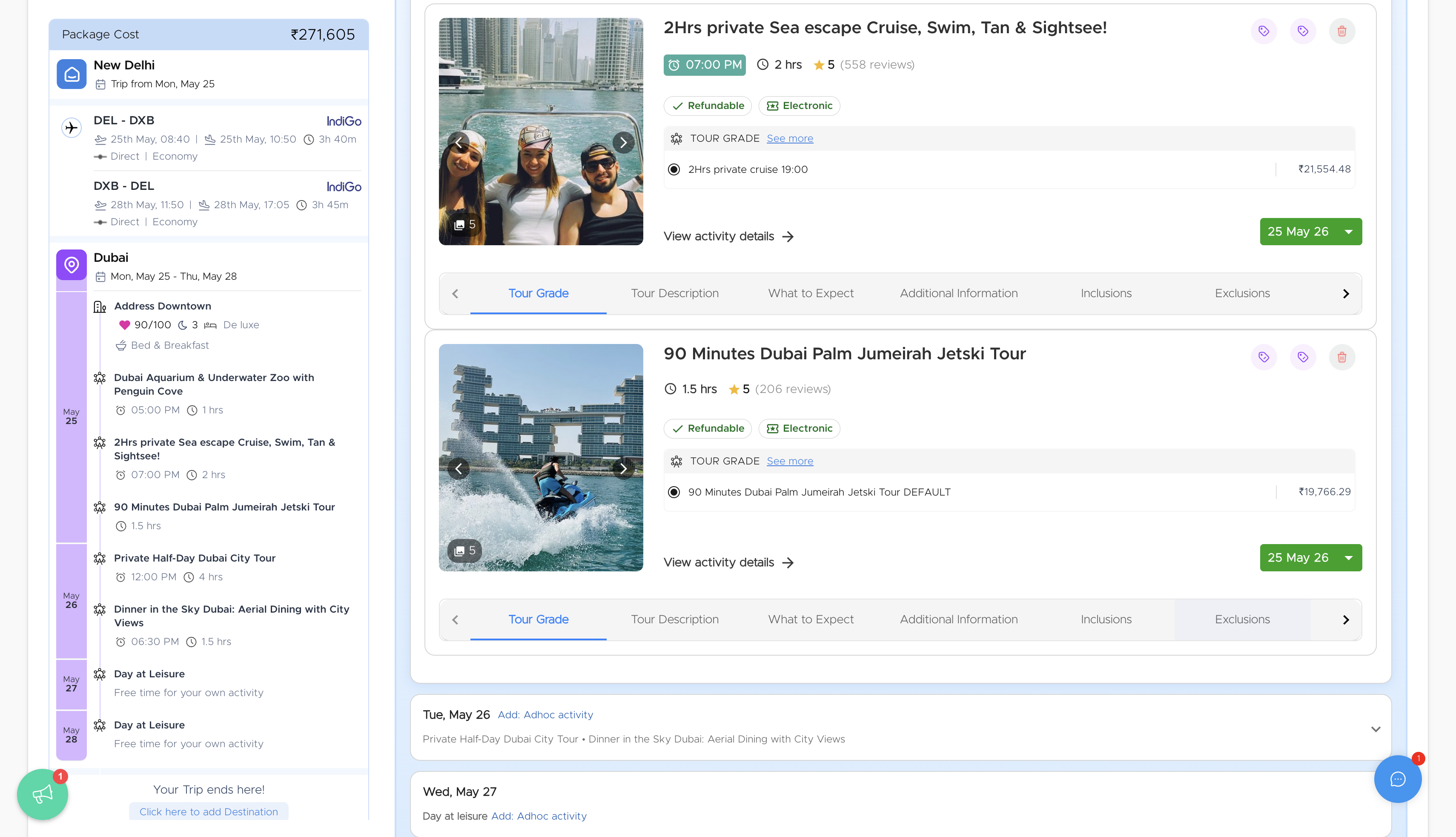The height and width of the screenshot is (837, 1456).
Task: Click Refundable badge on cruise card
Action: (x=707, y=106)
